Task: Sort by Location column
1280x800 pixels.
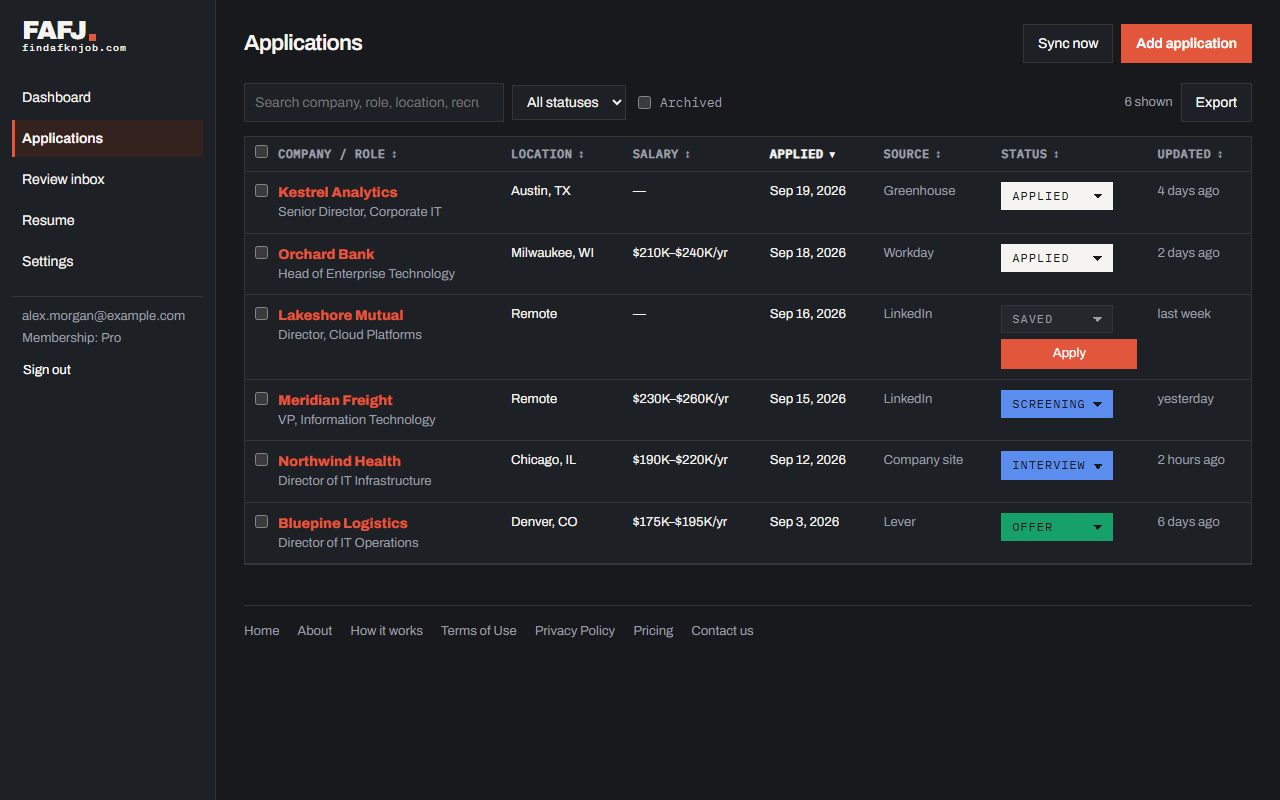Action: coord(548,154)
